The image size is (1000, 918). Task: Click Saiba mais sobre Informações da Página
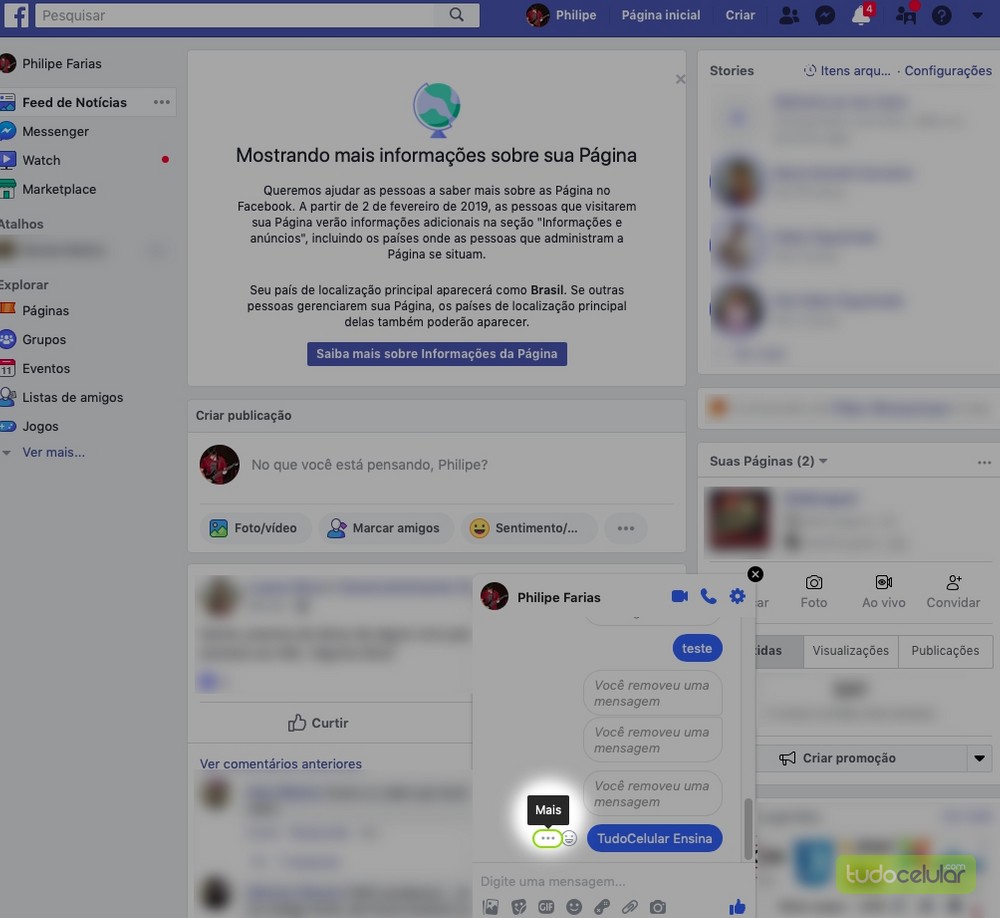[x=437, y=354]
